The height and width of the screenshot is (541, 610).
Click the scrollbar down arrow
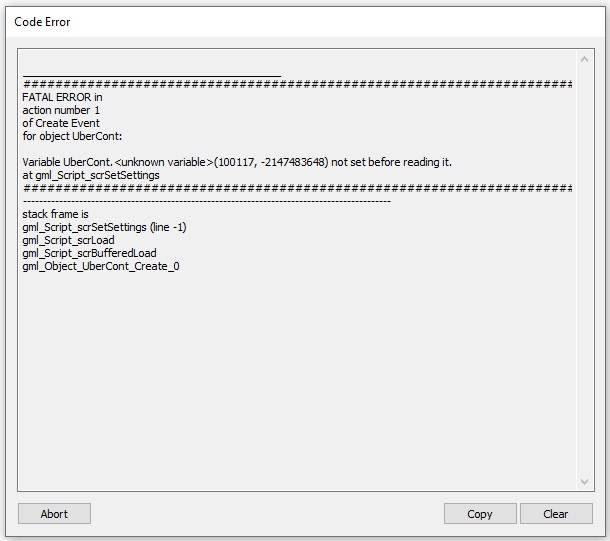coord(585,482)
